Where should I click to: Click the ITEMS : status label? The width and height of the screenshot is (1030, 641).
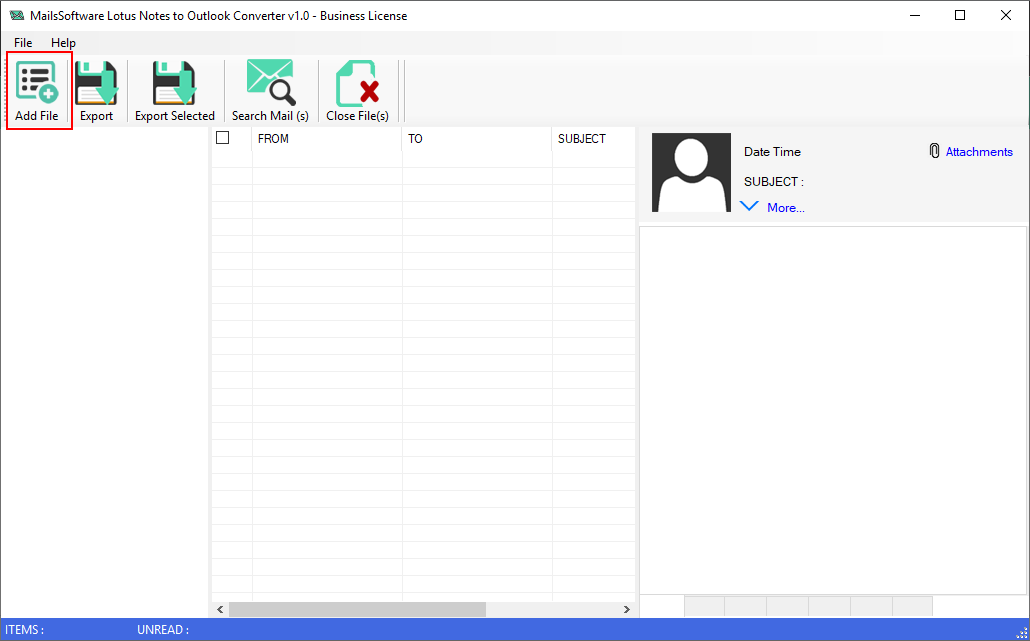[x=25, y=630]
